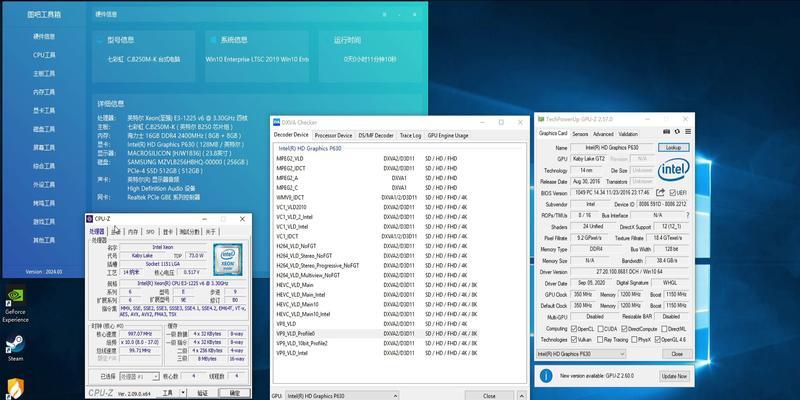The height and width of the screenshot is (400, 800).
Task: Select 内存工具 in toolbox sidebar
Action: [44, 92]
